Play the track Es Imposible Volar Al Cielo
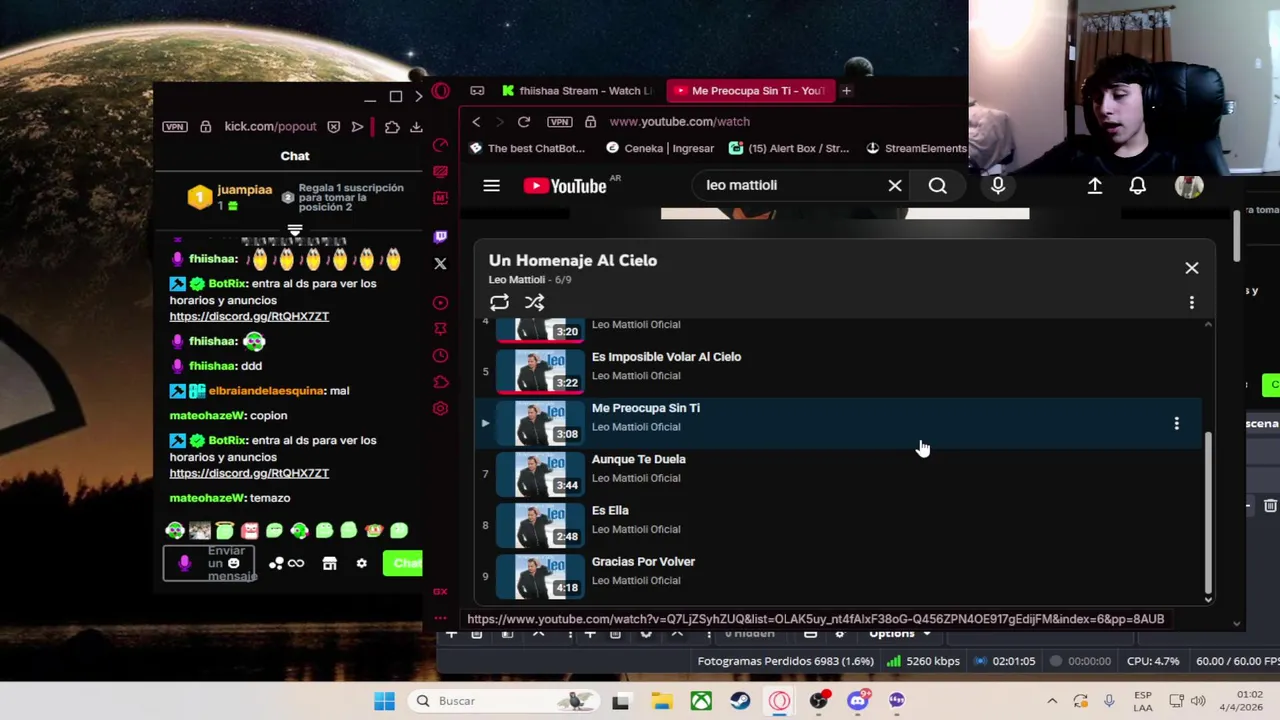Viewport: 1280px width, 720px height. 666,357
